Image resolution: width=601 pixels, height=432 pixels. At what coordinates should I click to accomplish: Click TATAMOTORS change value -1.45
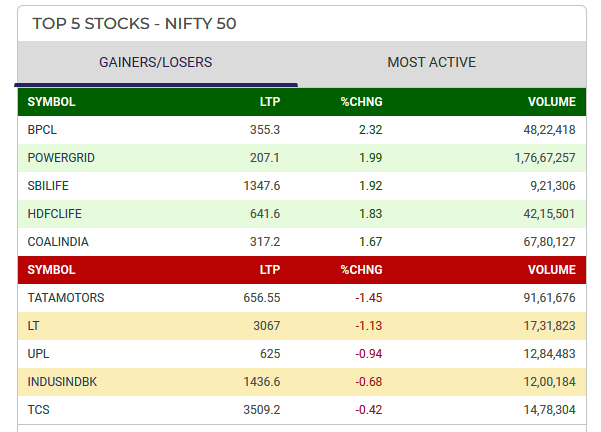(369, 298)
